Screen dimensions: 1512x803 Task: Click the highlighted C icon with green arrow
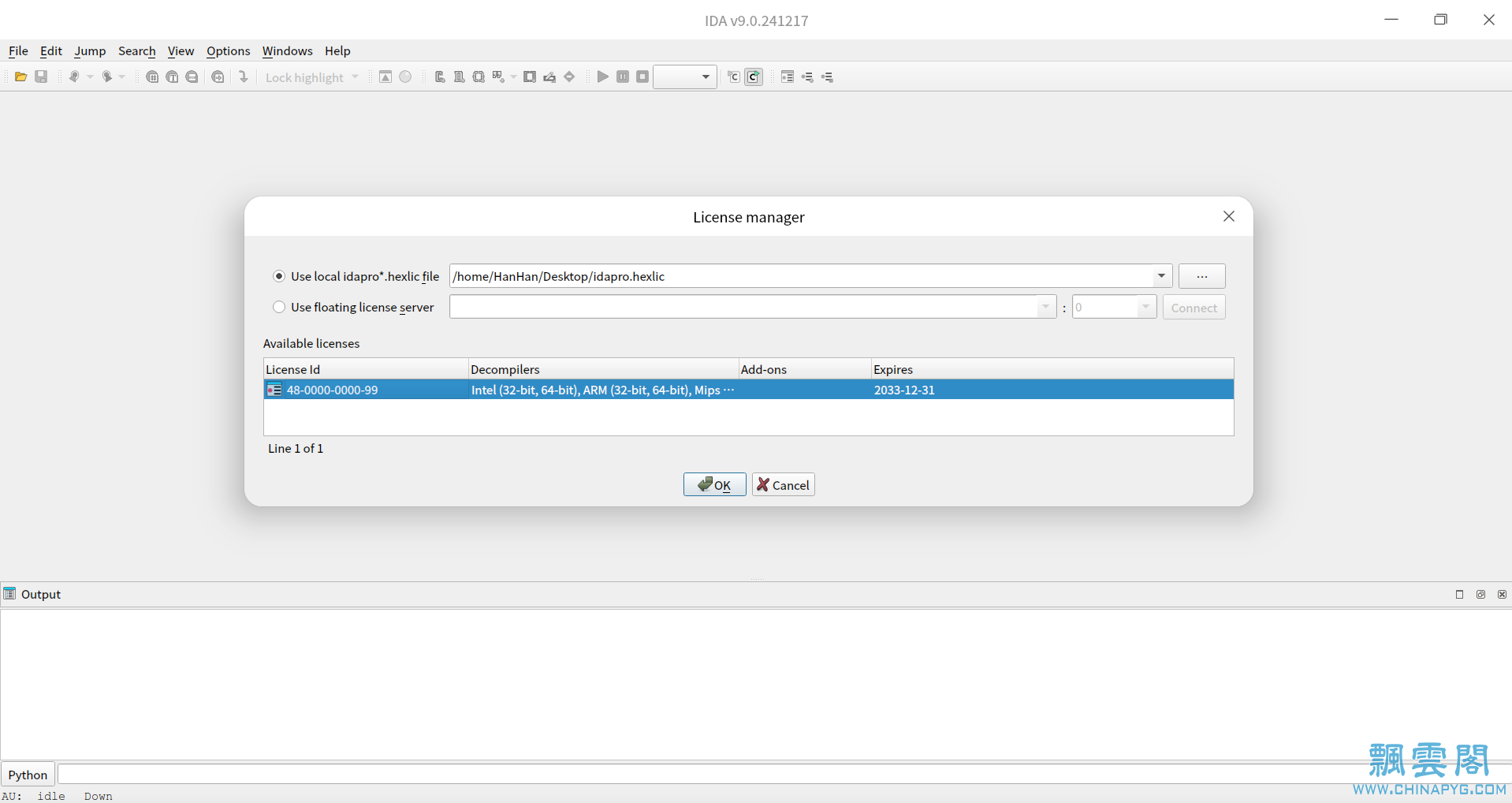[x=754, y=77]
